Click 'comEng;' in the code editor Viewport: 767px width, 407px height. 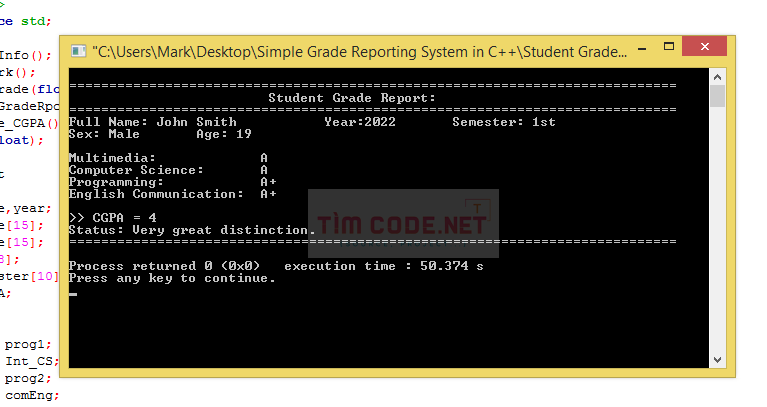click(32, 395)
